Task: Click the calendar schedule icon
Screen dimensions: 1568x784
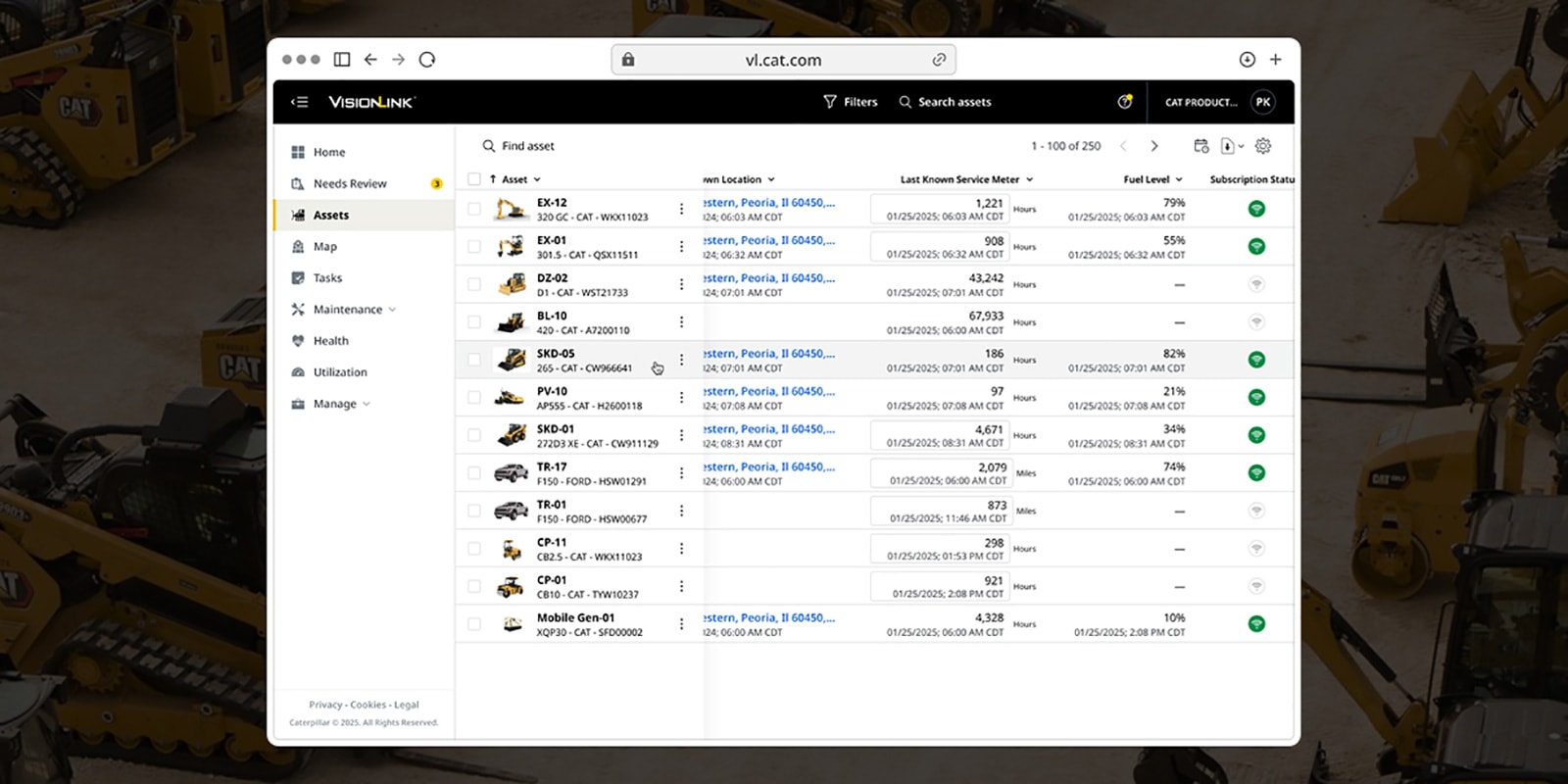Action: click(1200, 146)
